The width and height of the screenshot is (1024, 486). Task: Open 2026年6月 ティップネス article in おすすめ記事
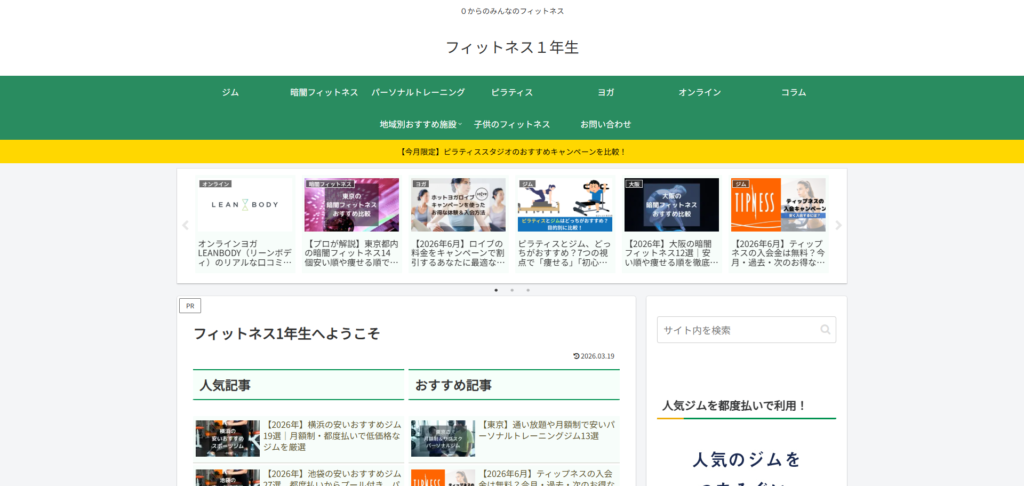pos(547,478)
